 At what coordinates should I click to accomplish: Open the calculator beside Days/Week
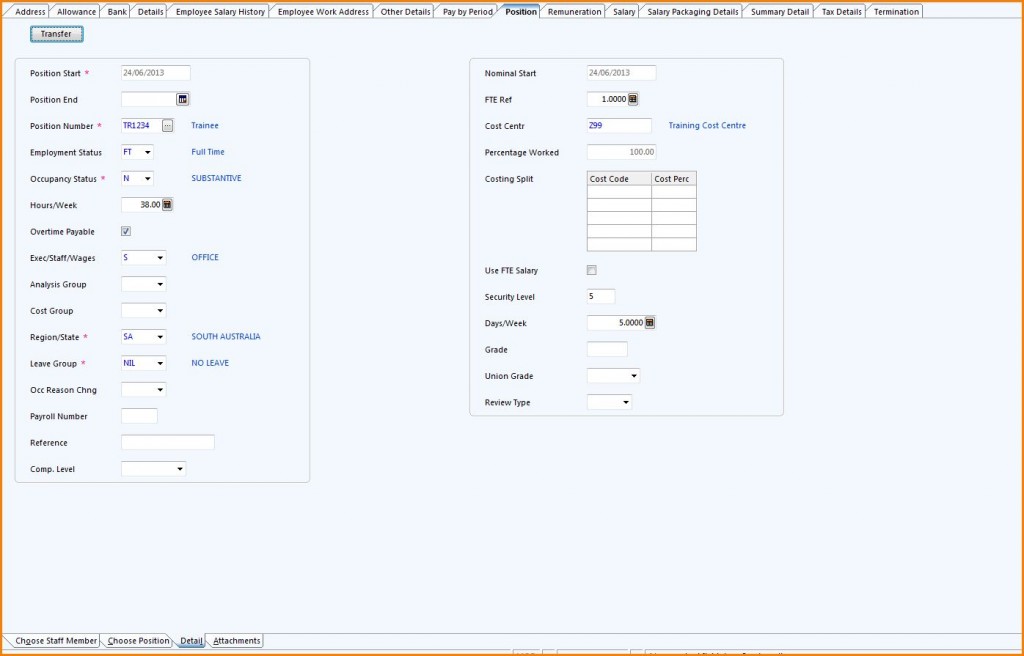[x=650, y=323]
